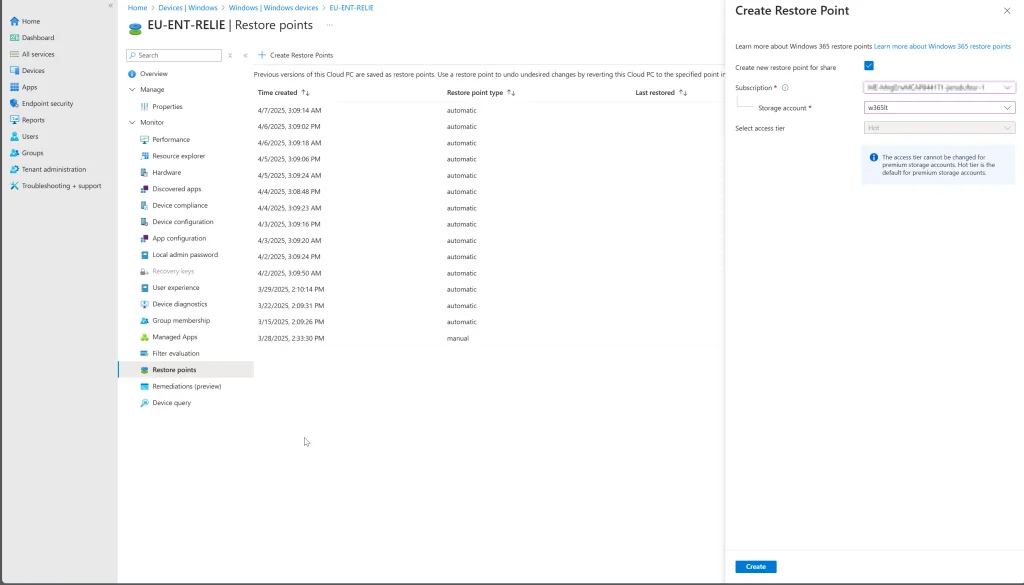1024x585 pixels.
Task: Click info icon next to Subscription label
Action: point(785,87)
